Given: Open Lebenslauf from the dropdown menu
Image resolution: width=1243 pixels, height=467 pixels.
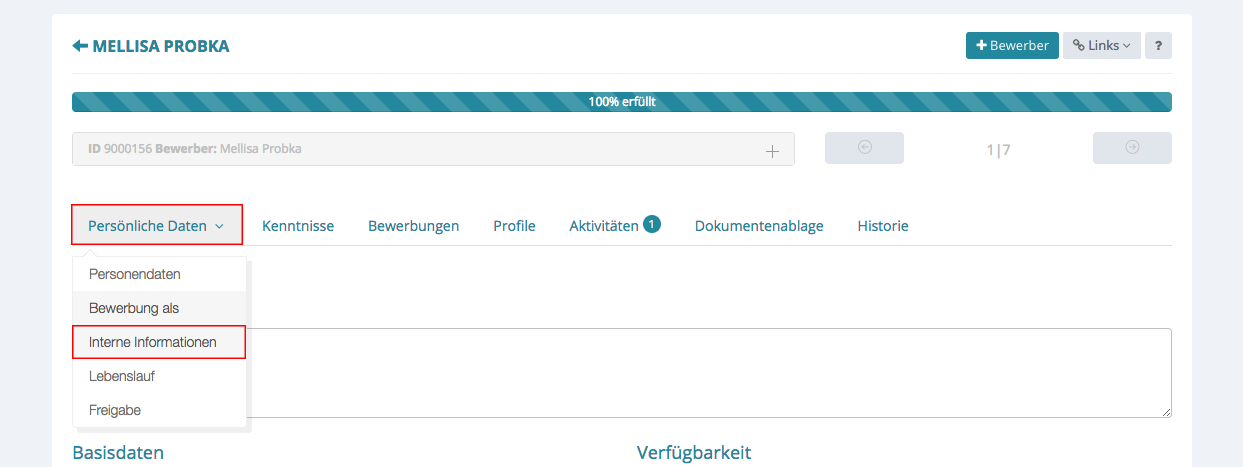Looking at the screenshot, I should tap(122, 376).
